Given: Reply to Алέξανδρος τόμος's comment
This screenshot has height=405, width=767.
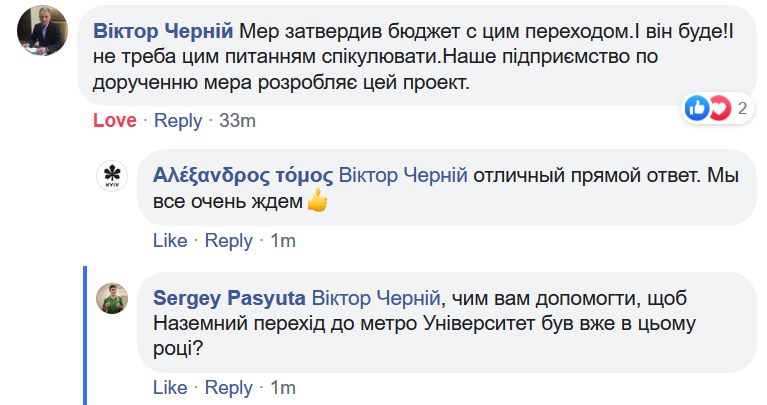Looking at the screenshot, I should [229, 240].
